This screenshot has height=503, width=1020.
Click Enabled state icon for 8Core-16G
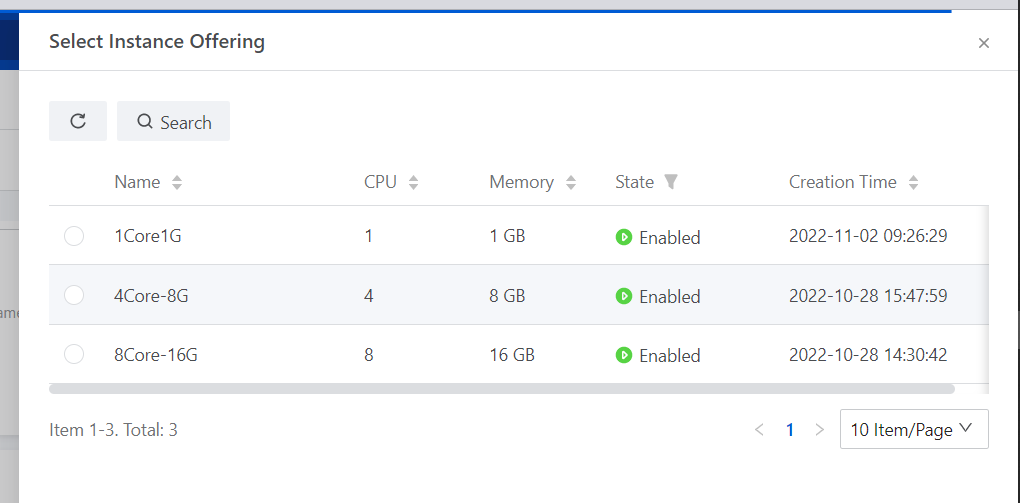pos(624,355)
